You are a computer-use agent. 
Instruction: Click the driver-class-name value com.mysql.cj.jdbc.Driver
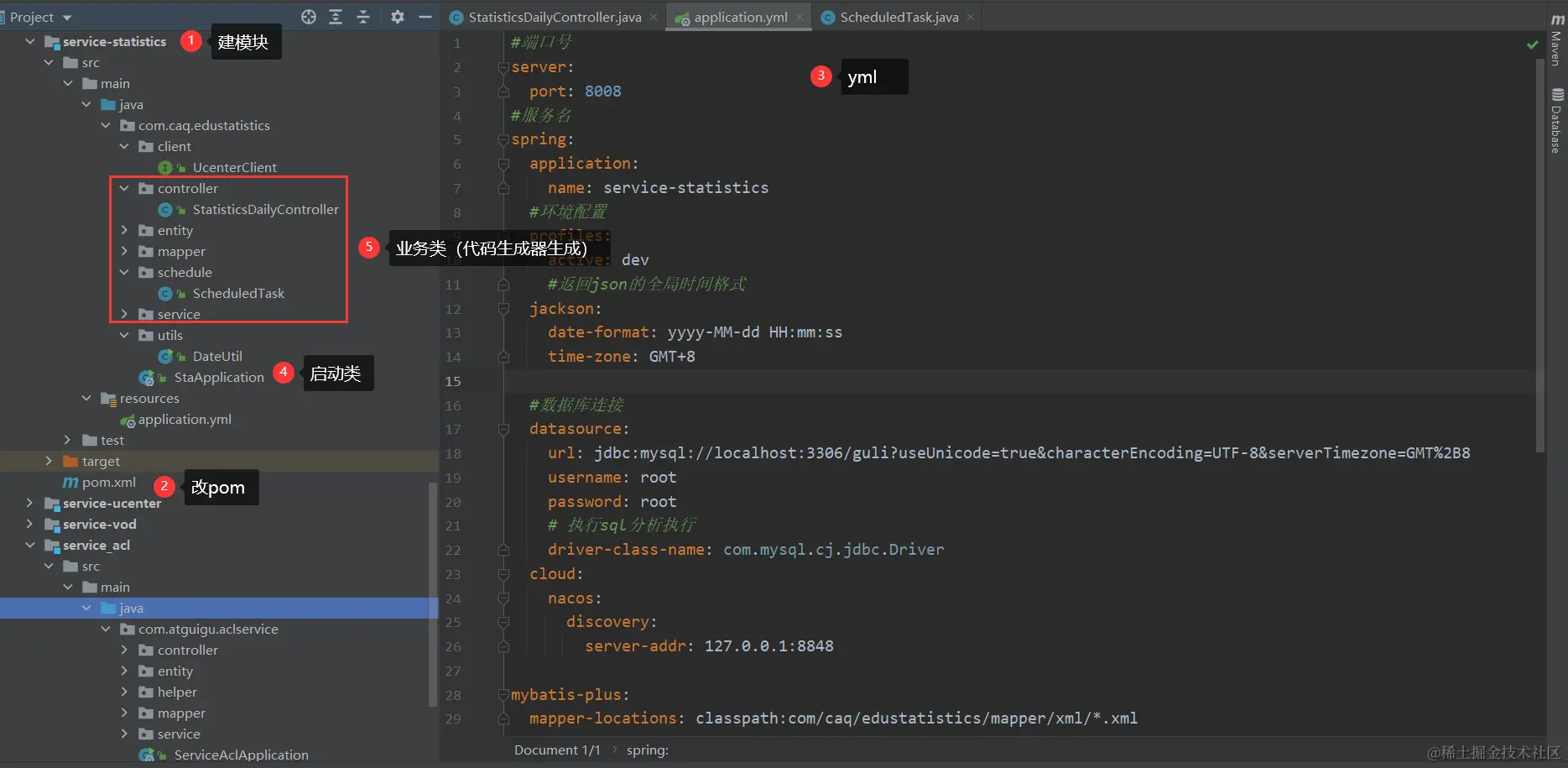(833, 550)
